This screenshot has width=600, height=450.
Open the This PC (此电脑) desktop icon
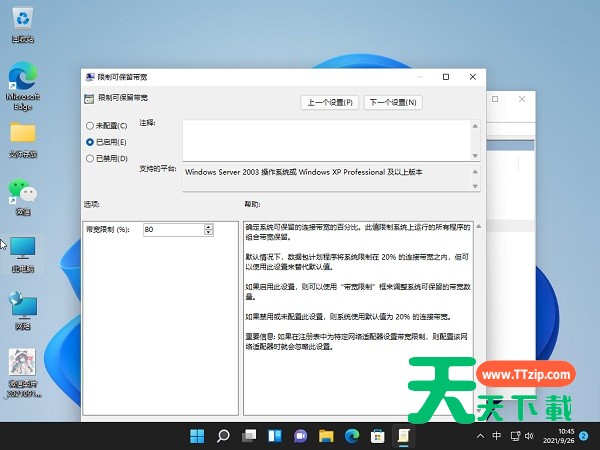point(22,248)
